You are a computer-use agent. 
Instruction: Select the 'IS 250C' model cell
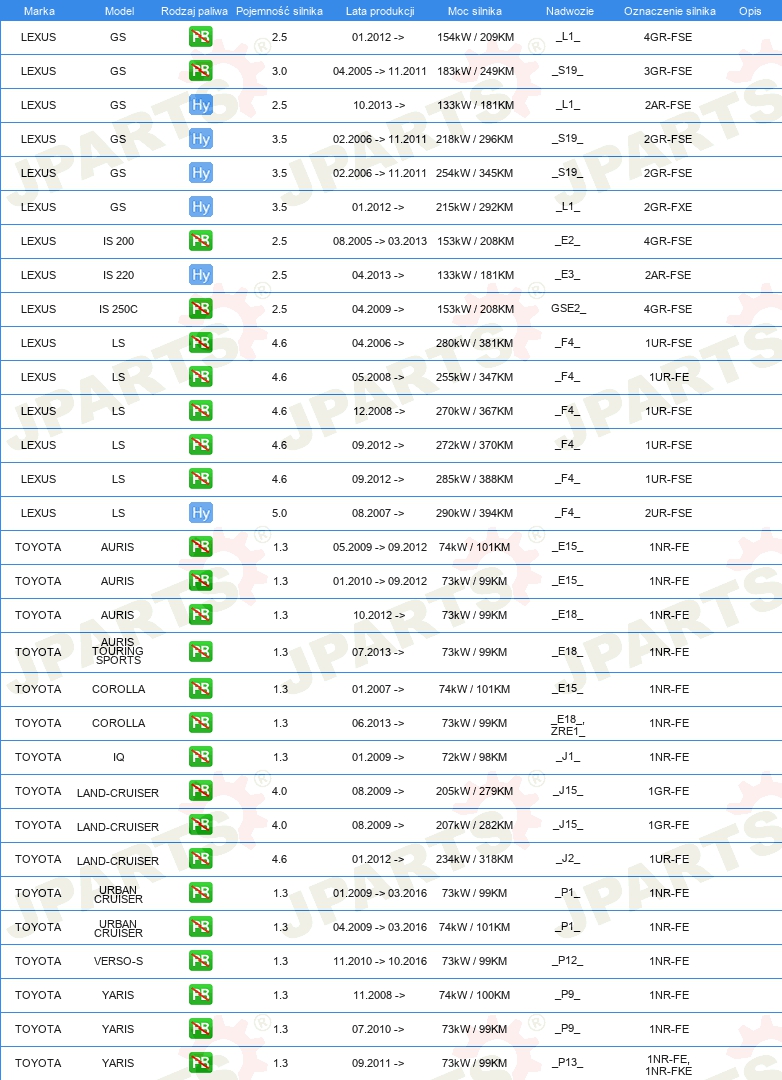point(119,309)
